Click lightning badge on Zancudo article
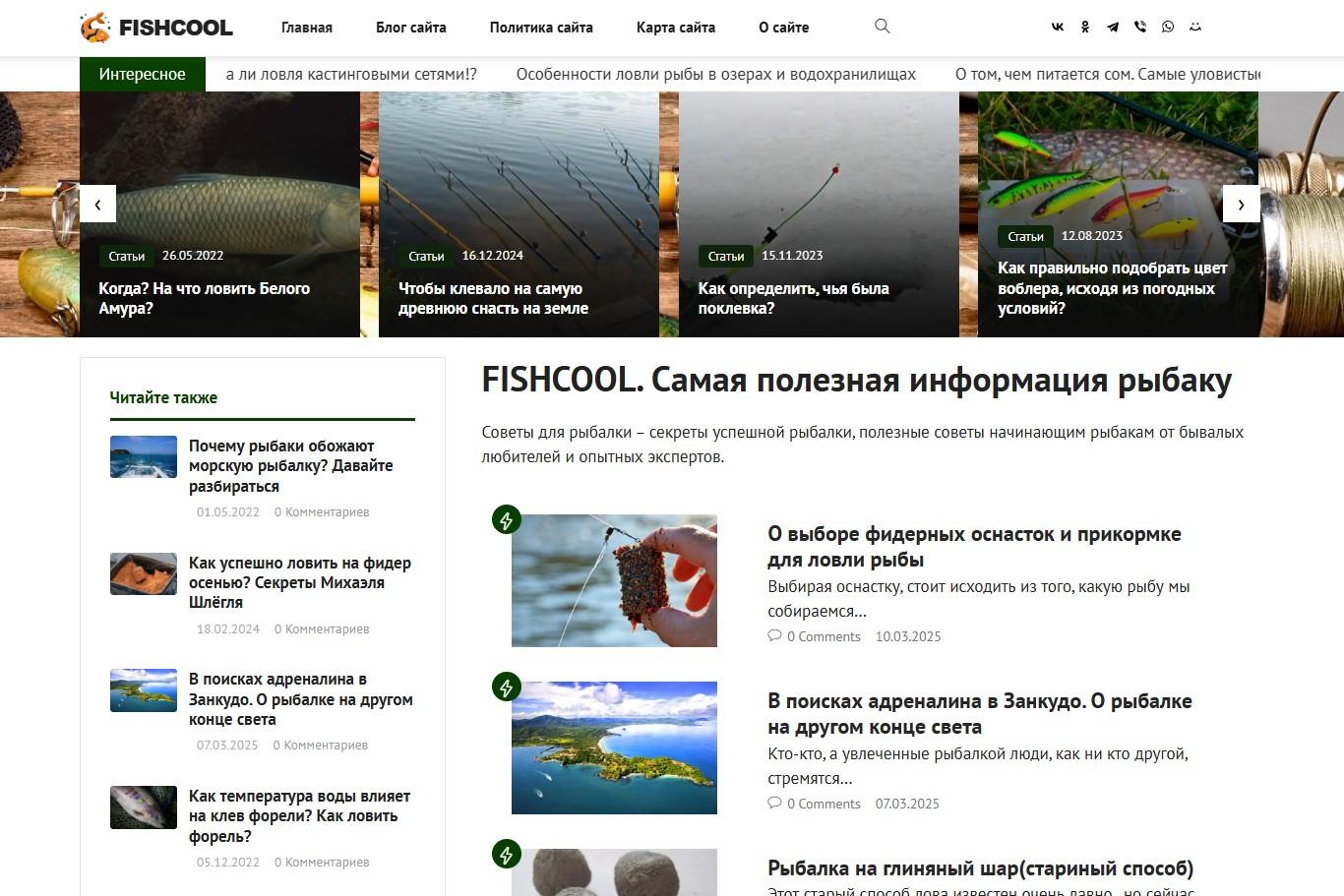 point(507,687)
